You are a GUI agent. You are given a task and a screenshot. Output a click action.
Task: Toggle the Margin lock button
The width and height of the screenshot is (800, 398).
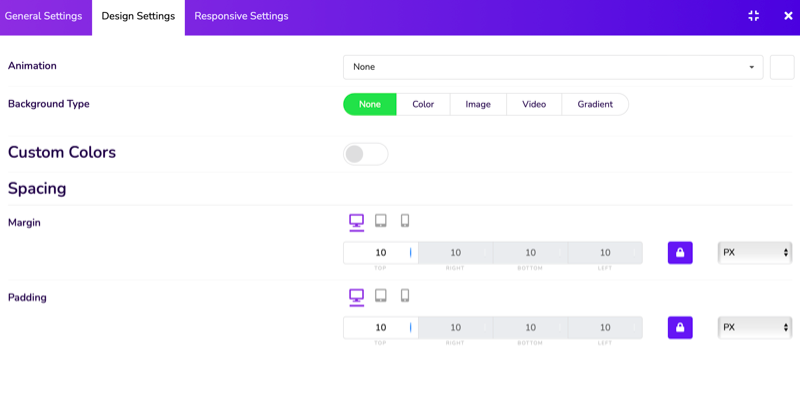point(680,253)
